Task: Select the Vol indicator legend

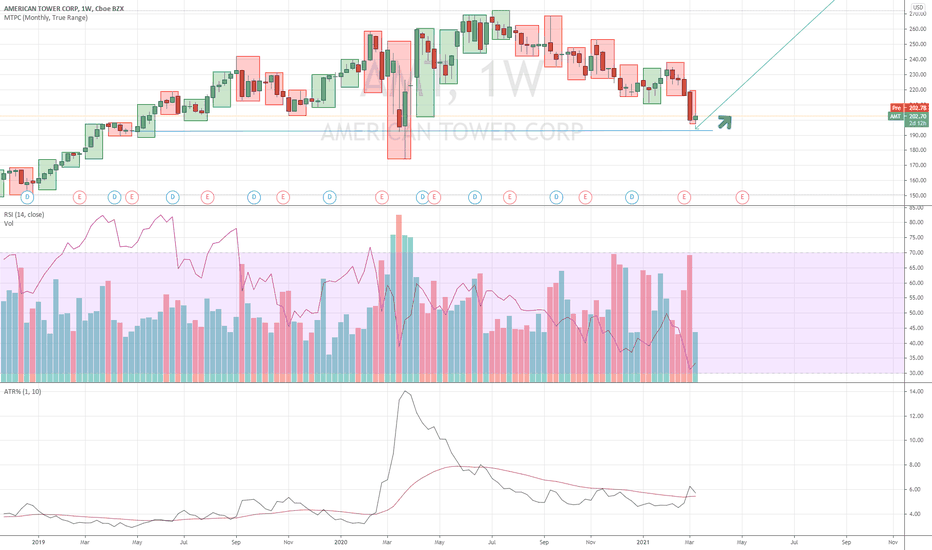Action: pyautogui.click(x=8, y=224)
